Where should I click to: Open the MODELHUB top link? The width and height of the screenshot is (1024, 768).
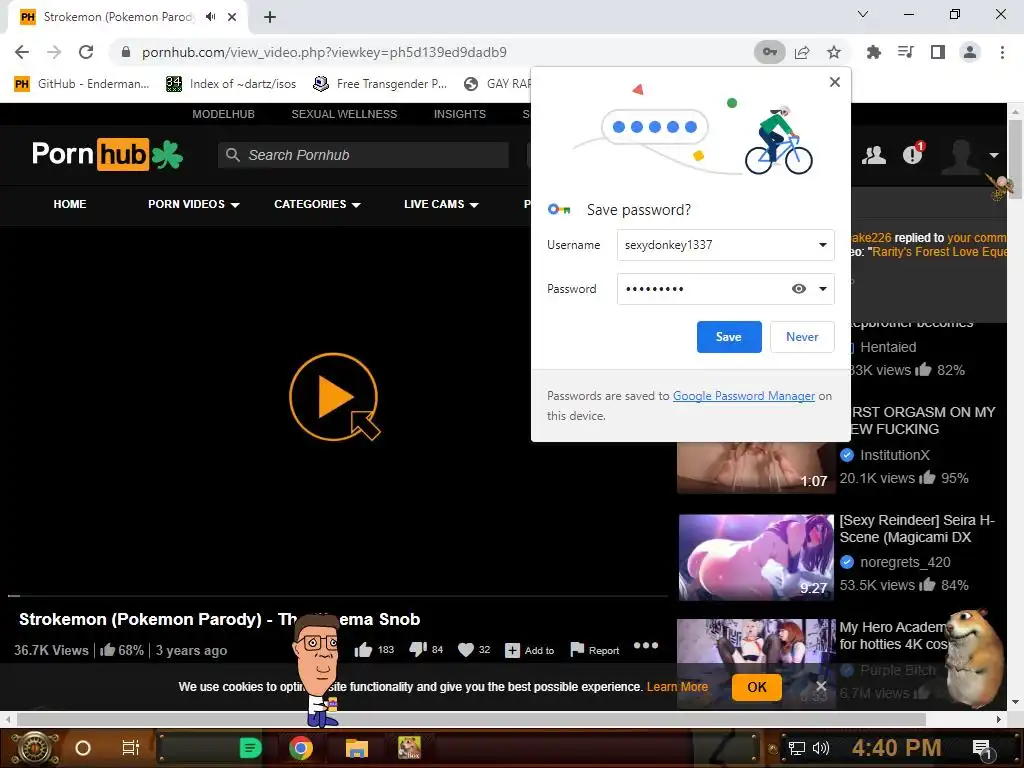223,114
